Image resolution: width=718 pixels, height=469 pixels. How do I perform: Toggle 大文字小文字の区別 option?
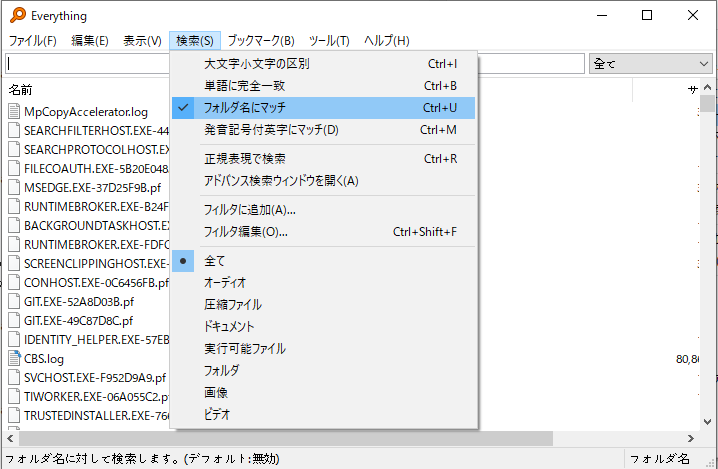click(323, 64)
